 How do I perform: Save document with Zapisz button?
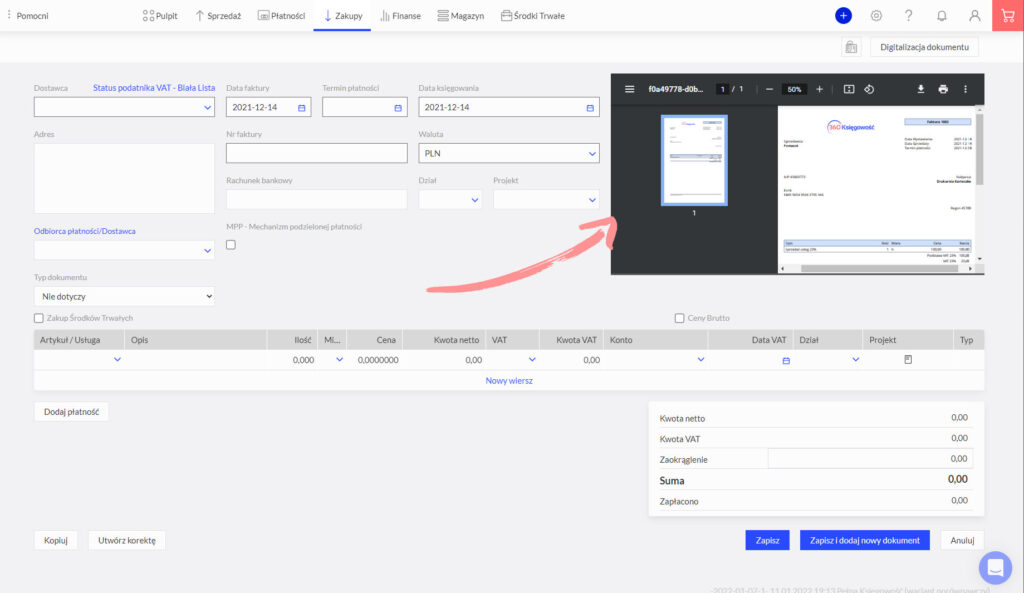(x=767, y=541)
